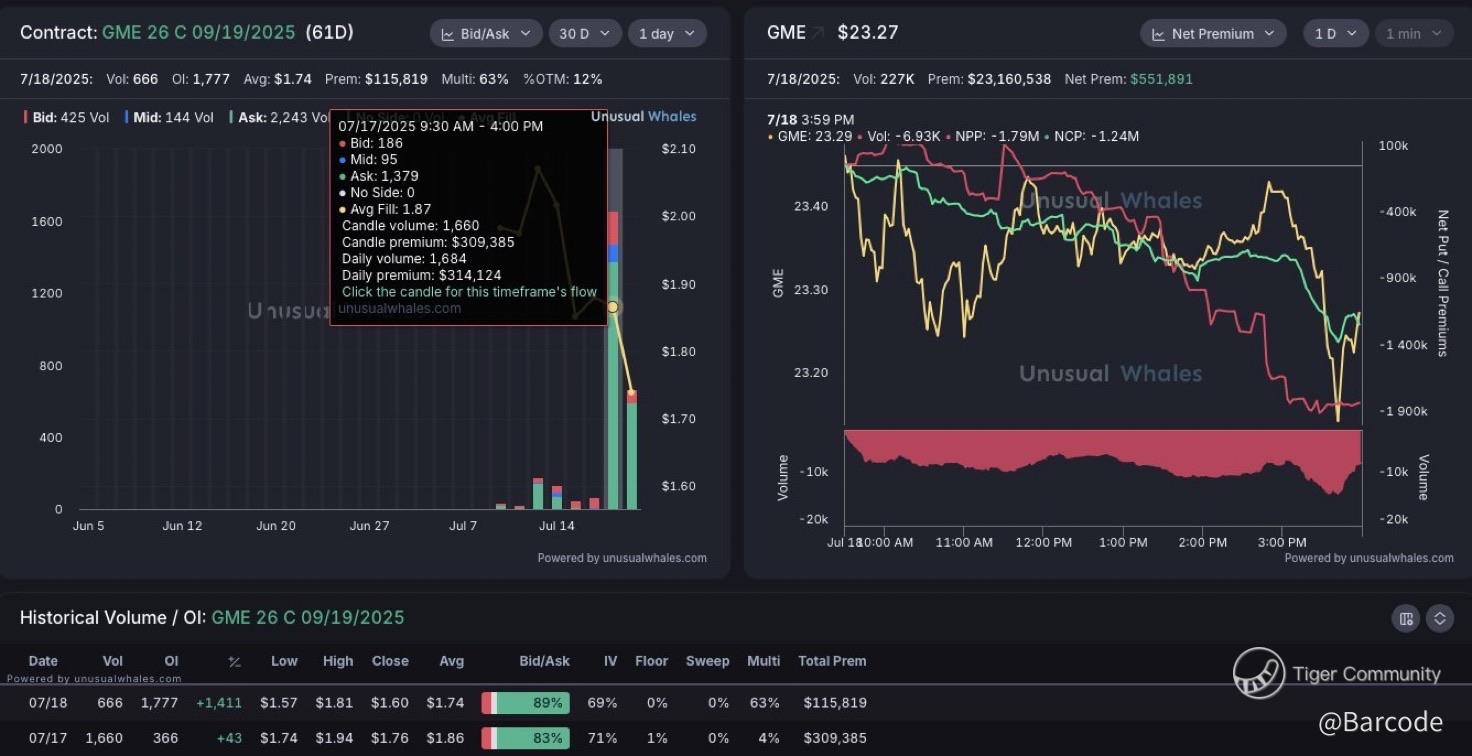Viewport: 1472px width, 756px height.
Task: Click the 89% bid/ask bar in 07/18 row
Action: click(526, 703)
